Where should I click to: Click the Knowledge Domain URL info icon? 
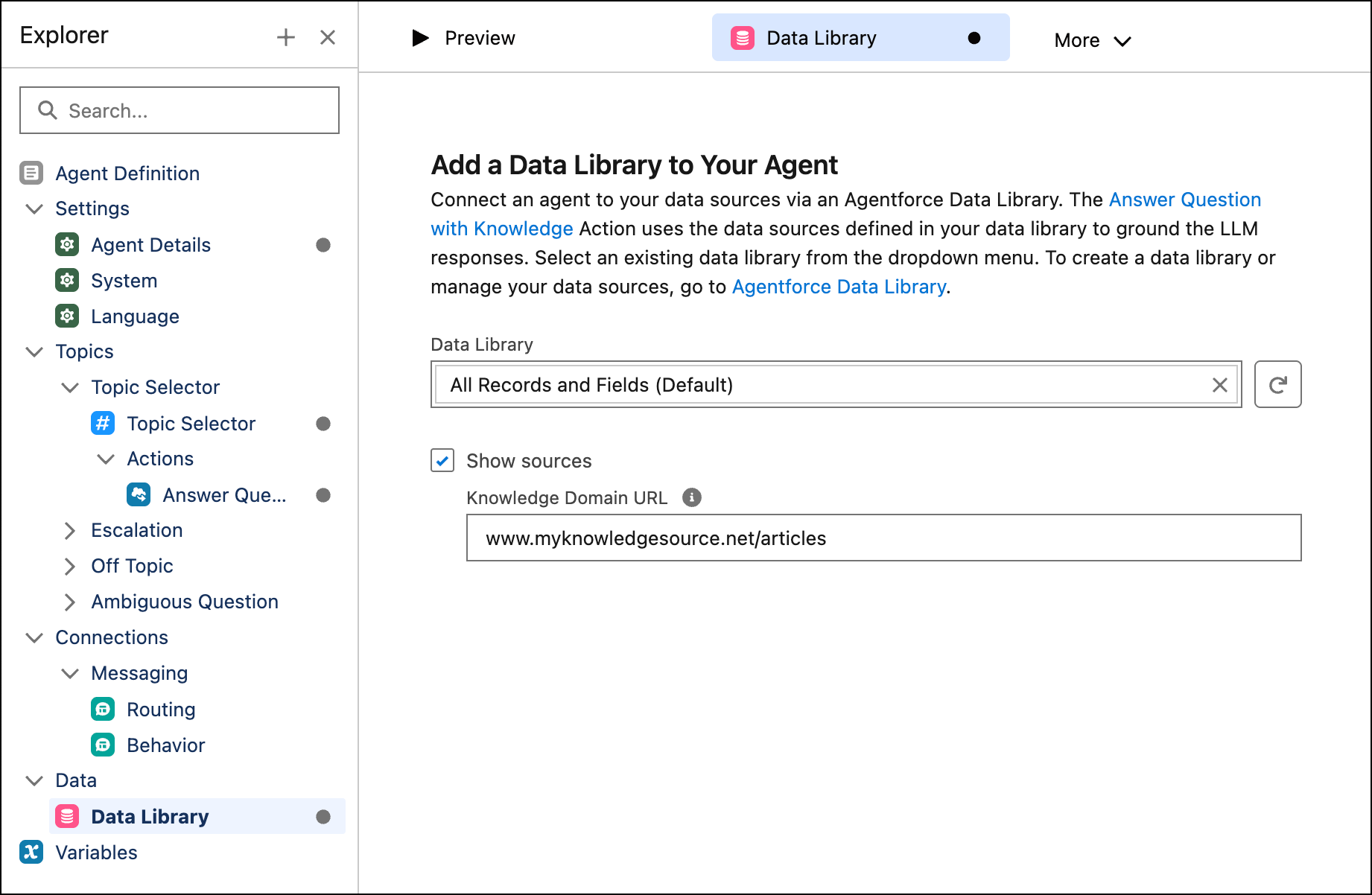692,497
